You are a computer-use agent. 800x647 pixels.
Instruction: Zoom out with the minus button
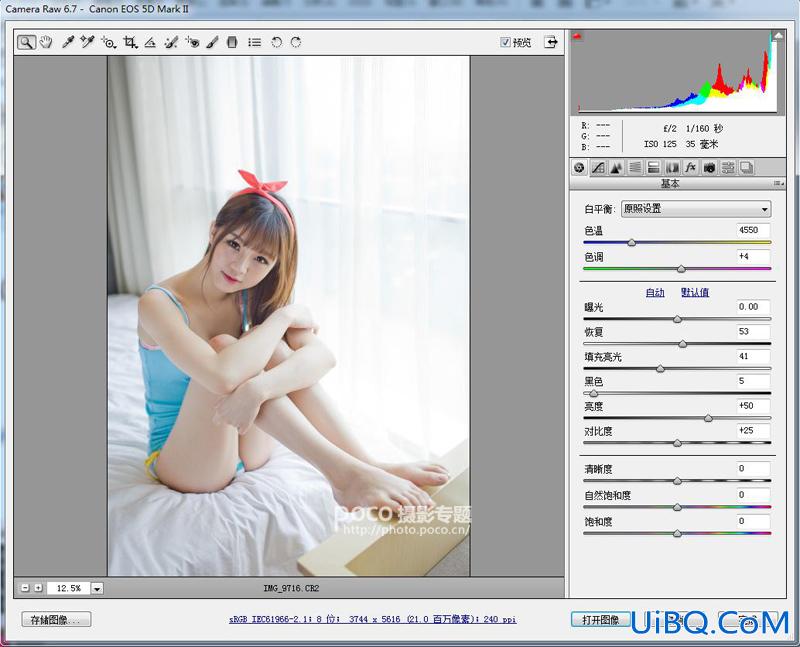pyautogui.click(x=24, y=588)
